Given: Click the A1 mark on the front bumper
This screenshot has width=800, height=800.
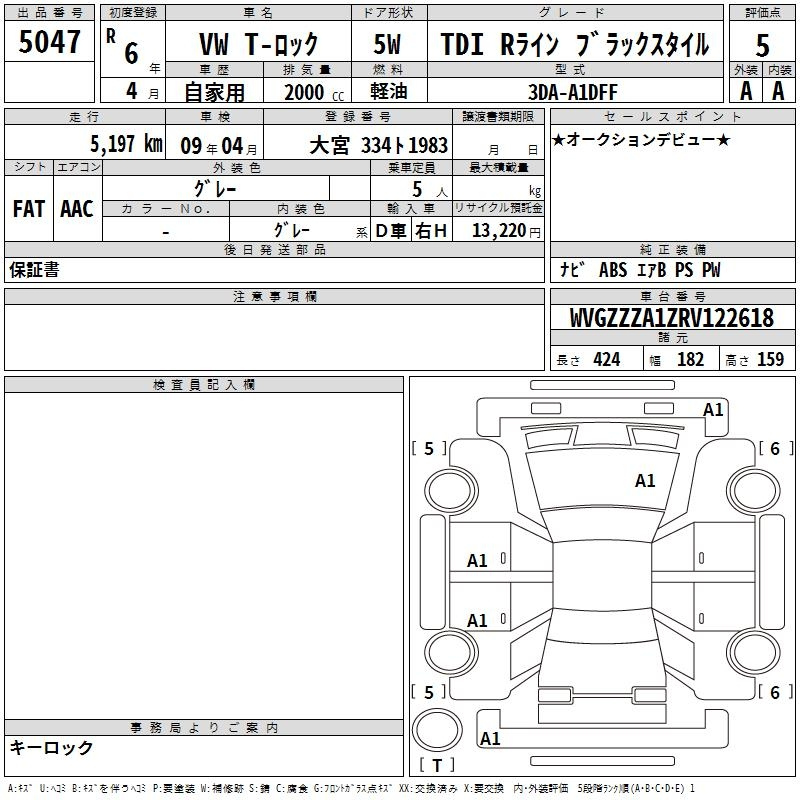Looking at the screenshot, I should [x=712, y=409].
